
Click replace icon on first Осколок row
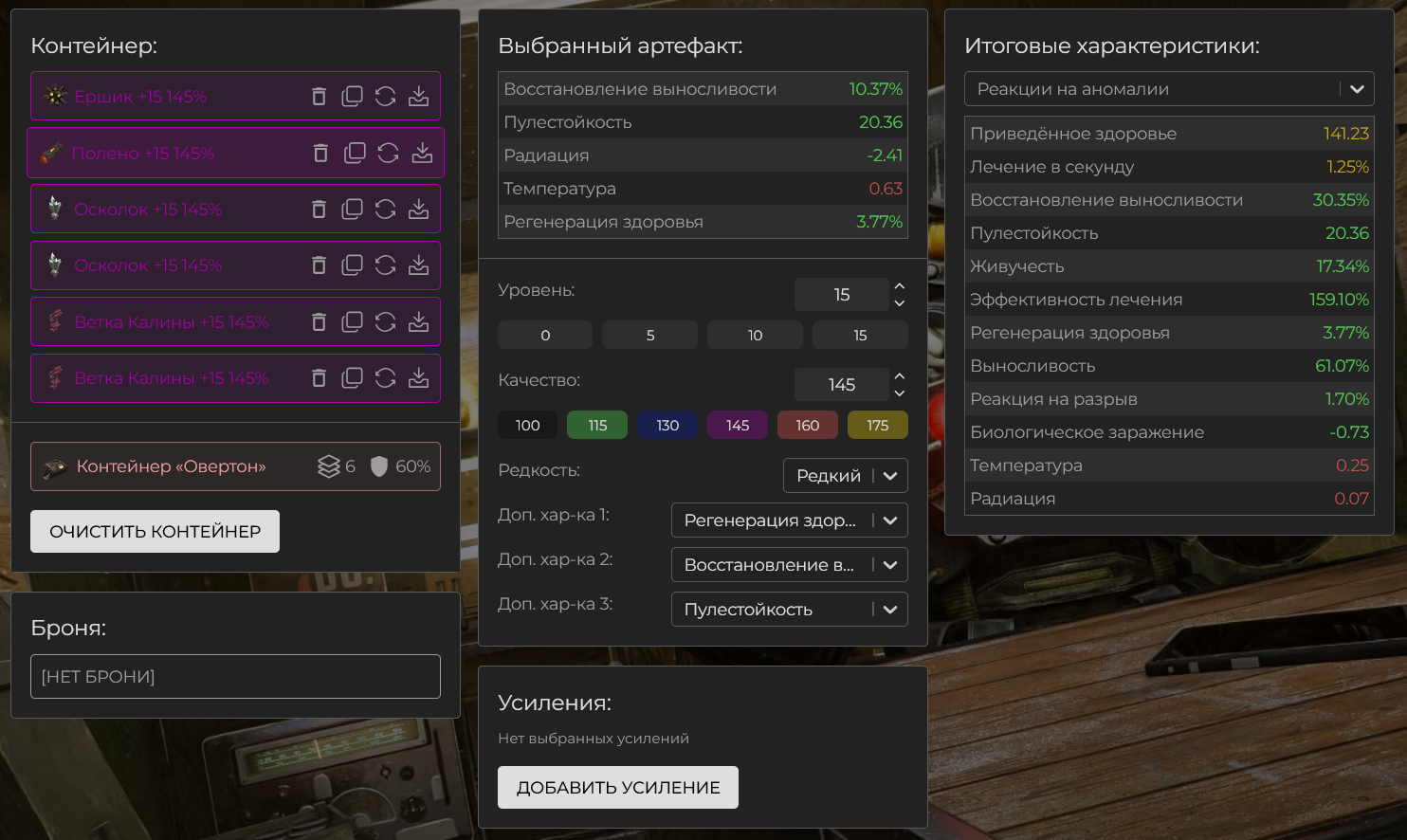(385, 210)
